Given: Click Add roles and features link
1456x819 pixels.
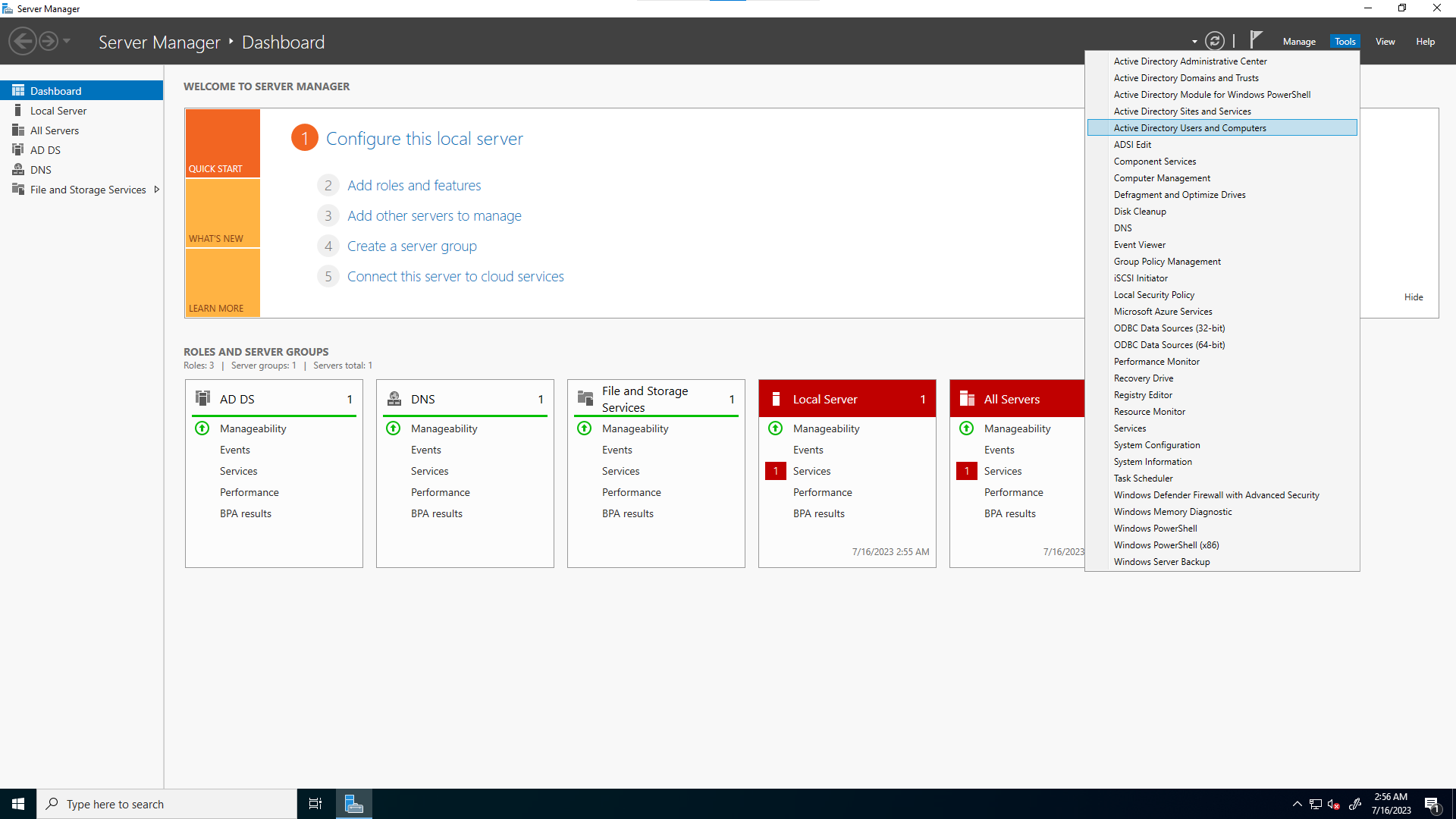Looking at the screenshot, I should tap(414, 185).
